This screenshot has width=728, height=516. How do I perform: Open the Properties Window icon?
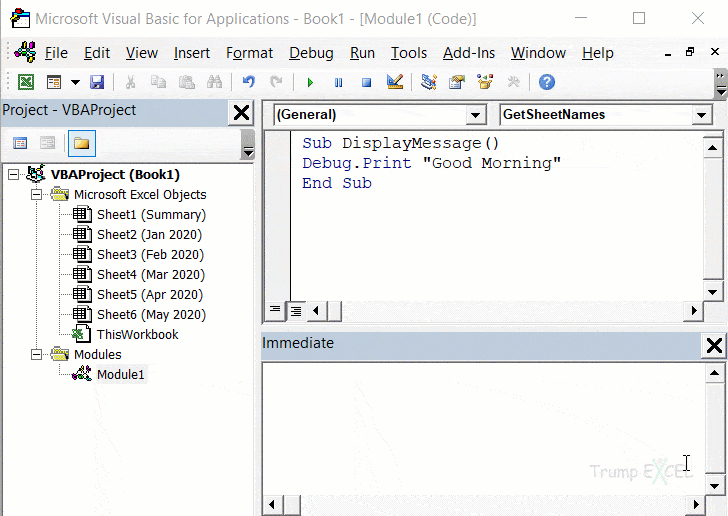tap(457, 83)
